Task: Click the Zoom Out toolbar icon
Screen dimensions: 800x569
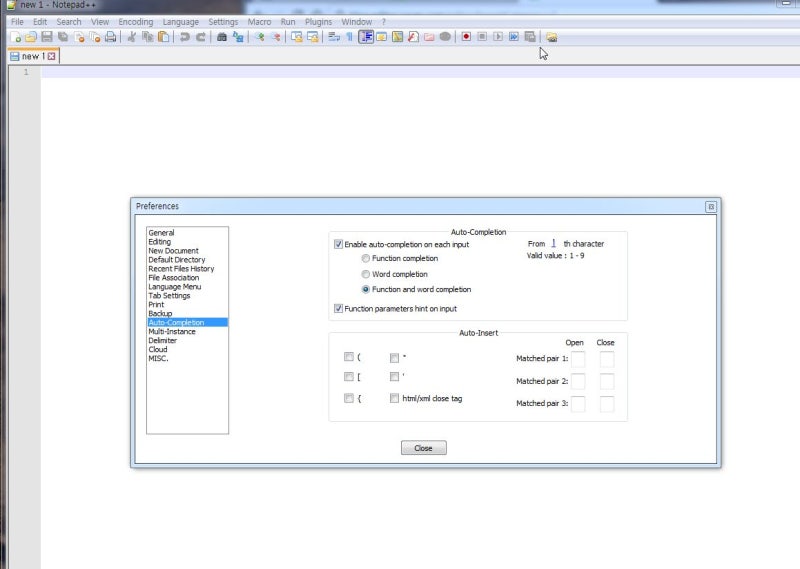Action: click(276, 37)
